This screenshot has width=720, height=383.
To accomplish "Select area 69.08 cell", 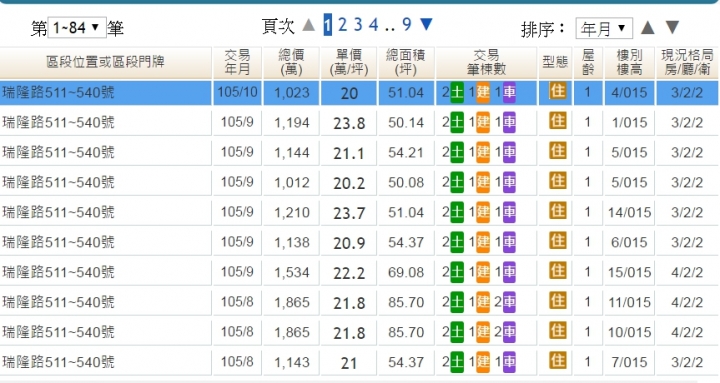I will tap(406, 272).
